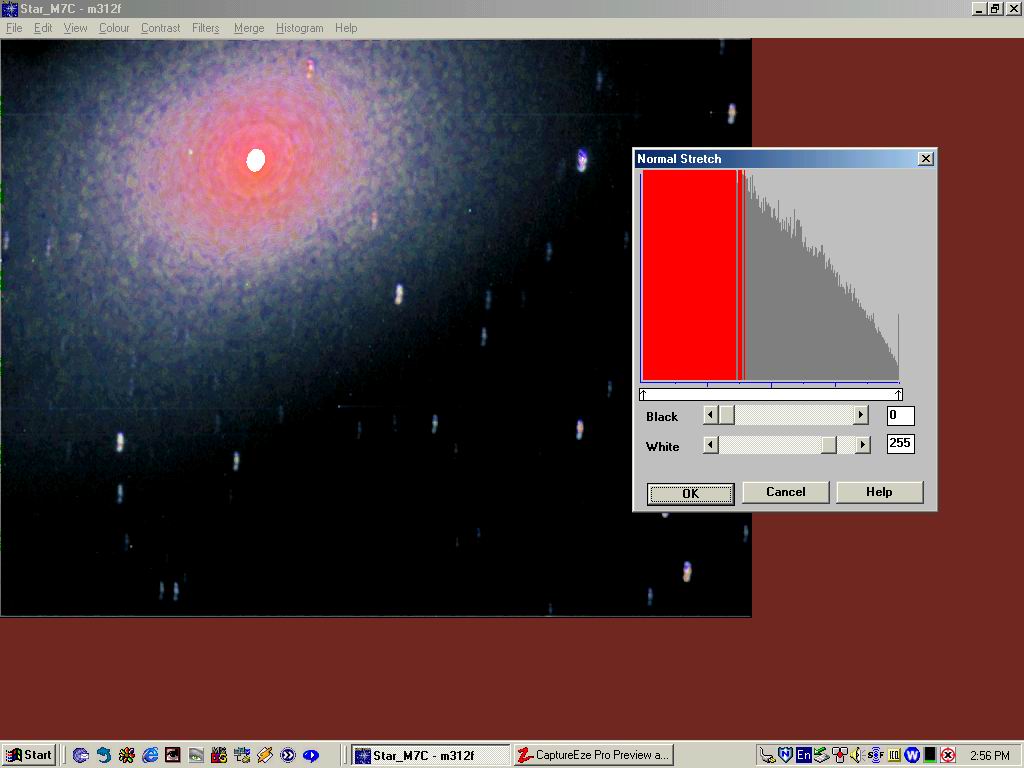Open the Colour menu
Image resolution: width=1024 pixels, height=768 pixels.
pos(114,28)
